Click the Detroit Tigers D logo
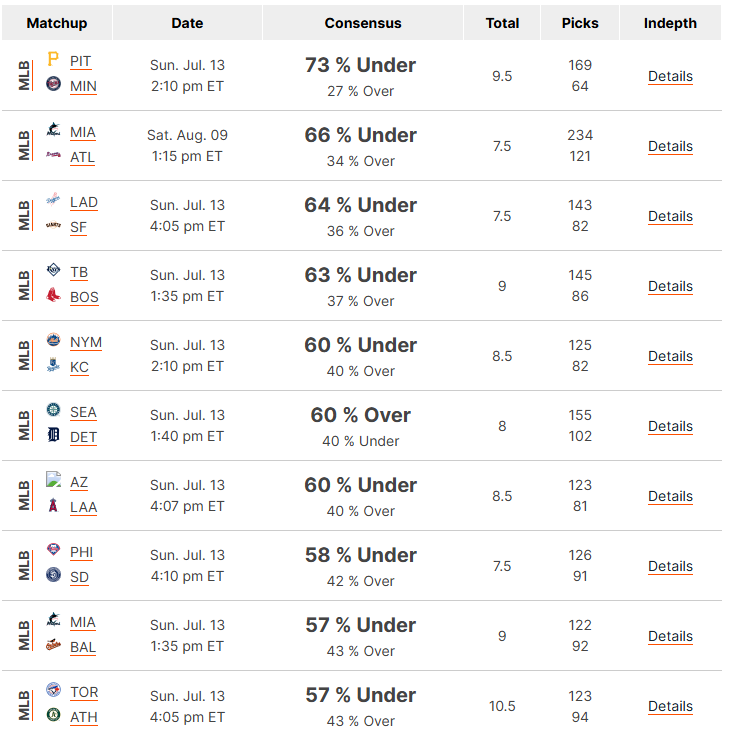The width and height of the screenshot is (731, 738). 53,435
